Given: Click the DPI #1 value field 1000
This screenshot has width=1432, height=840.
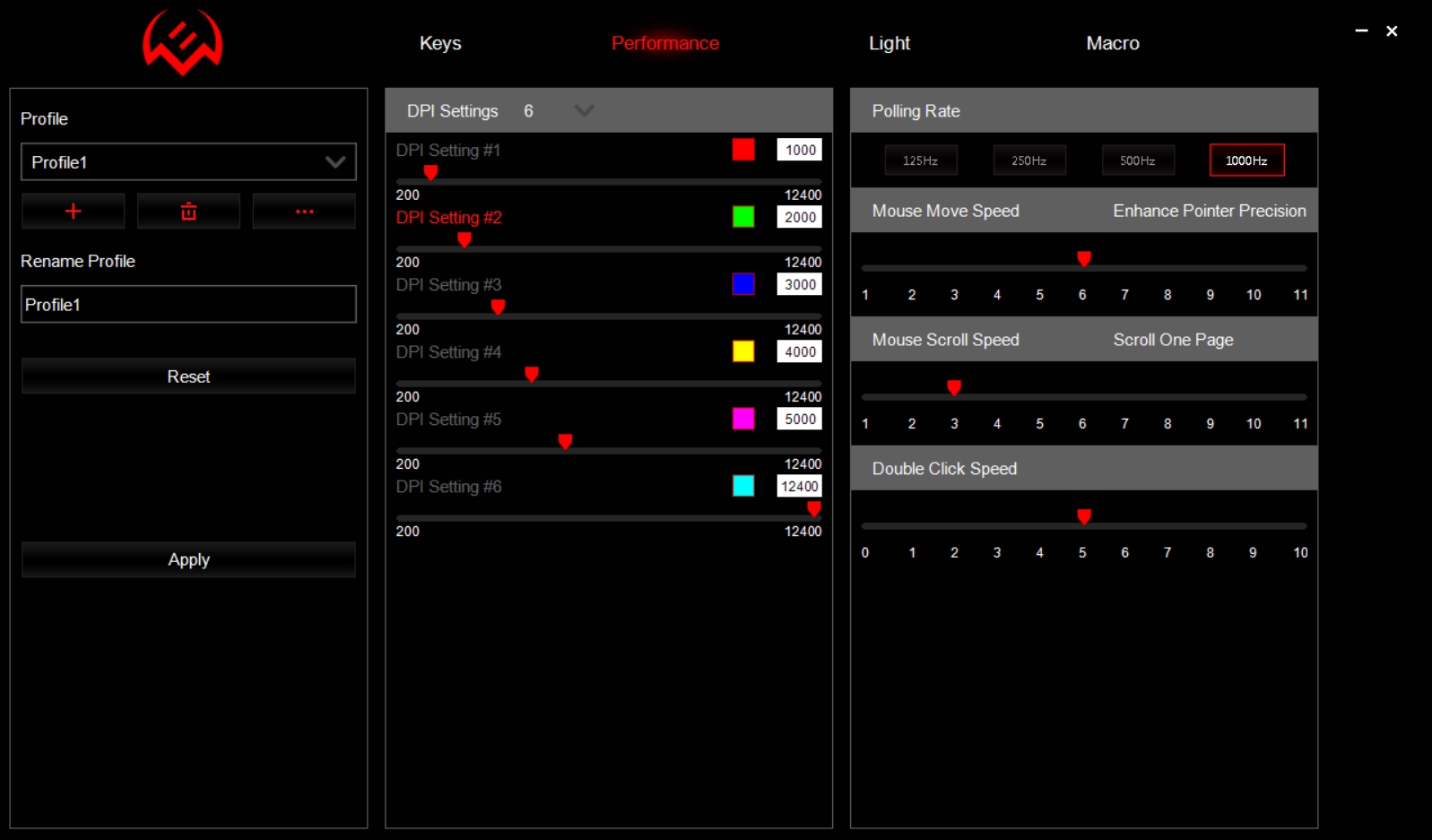Looking at the screenshot, I should 800,150.
